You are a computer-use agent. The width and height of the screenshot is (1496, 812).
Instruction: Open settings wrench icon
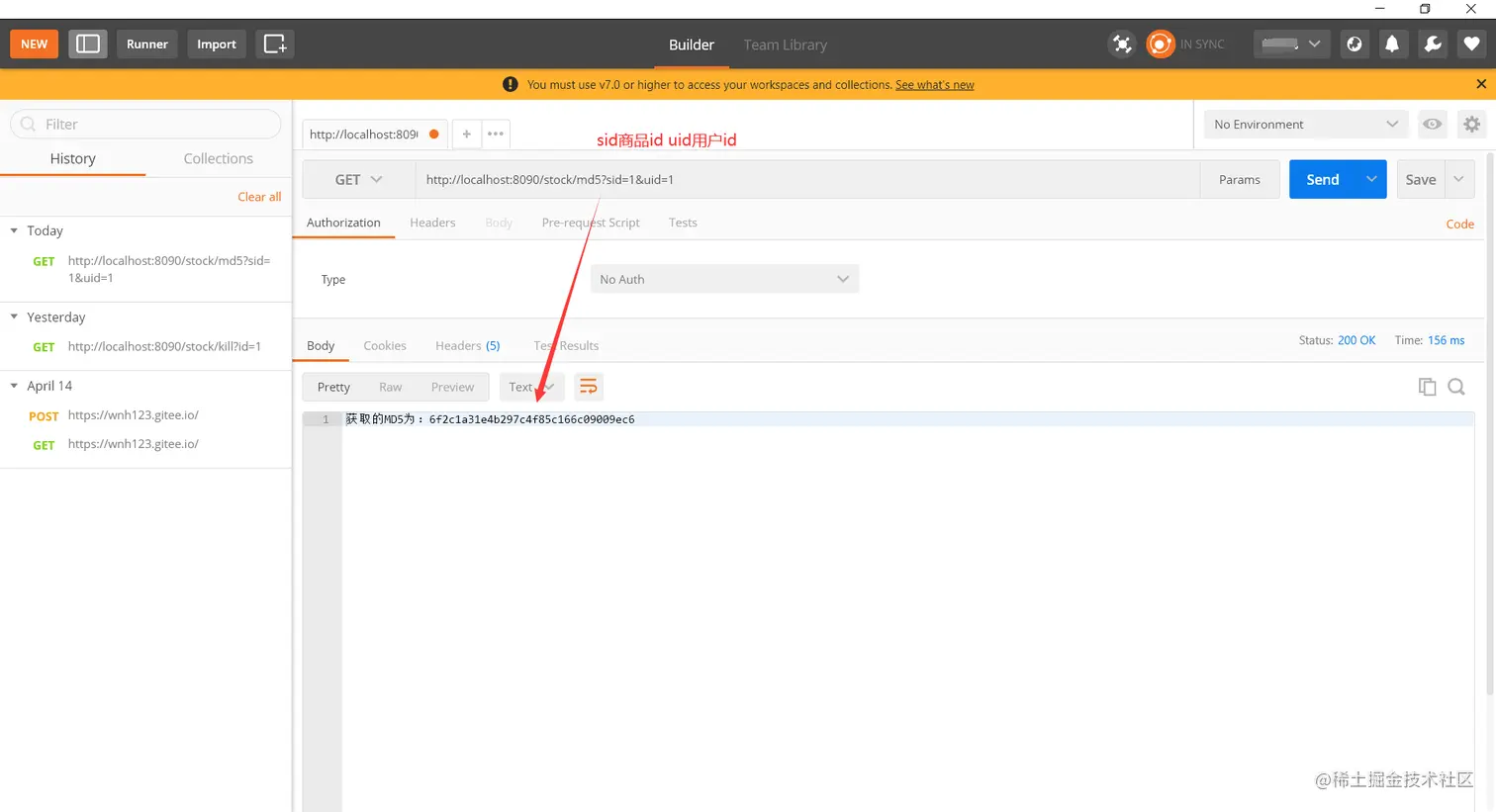(x=1433, y=44)
